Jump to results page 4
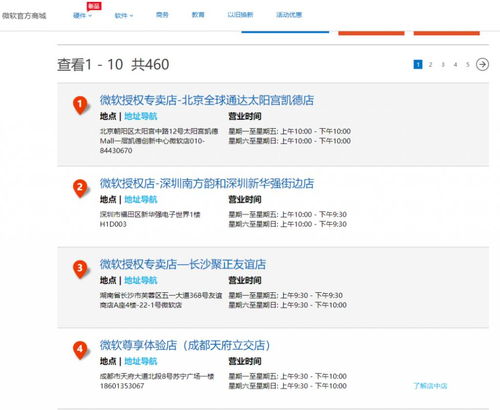This screenshot has height=410, width=500. 455,64
